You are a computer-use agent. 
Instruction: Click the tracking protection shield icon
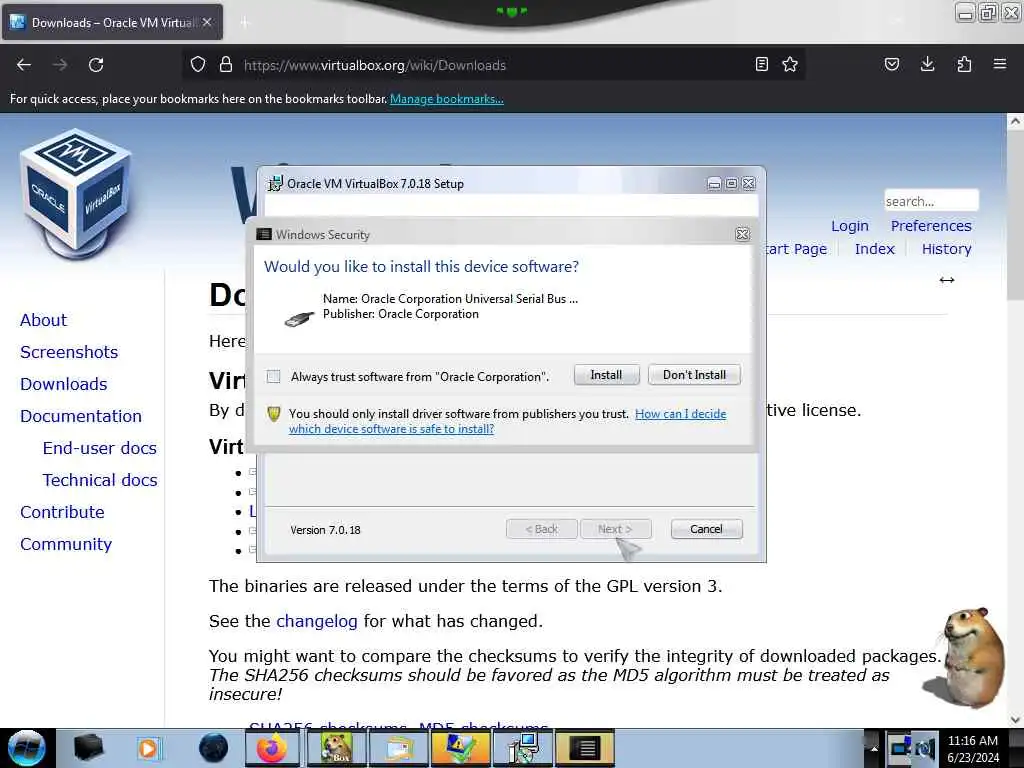198,64
